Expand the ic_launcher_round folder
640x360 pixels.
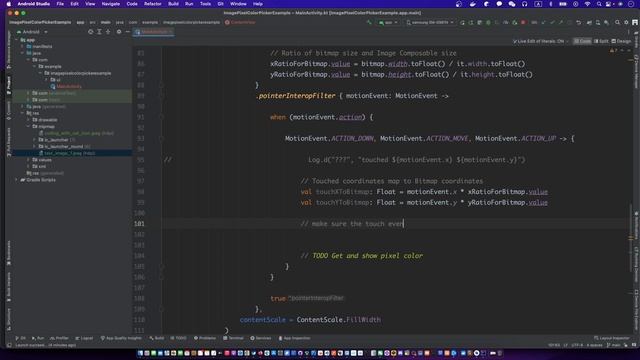(x=35, y=147)
